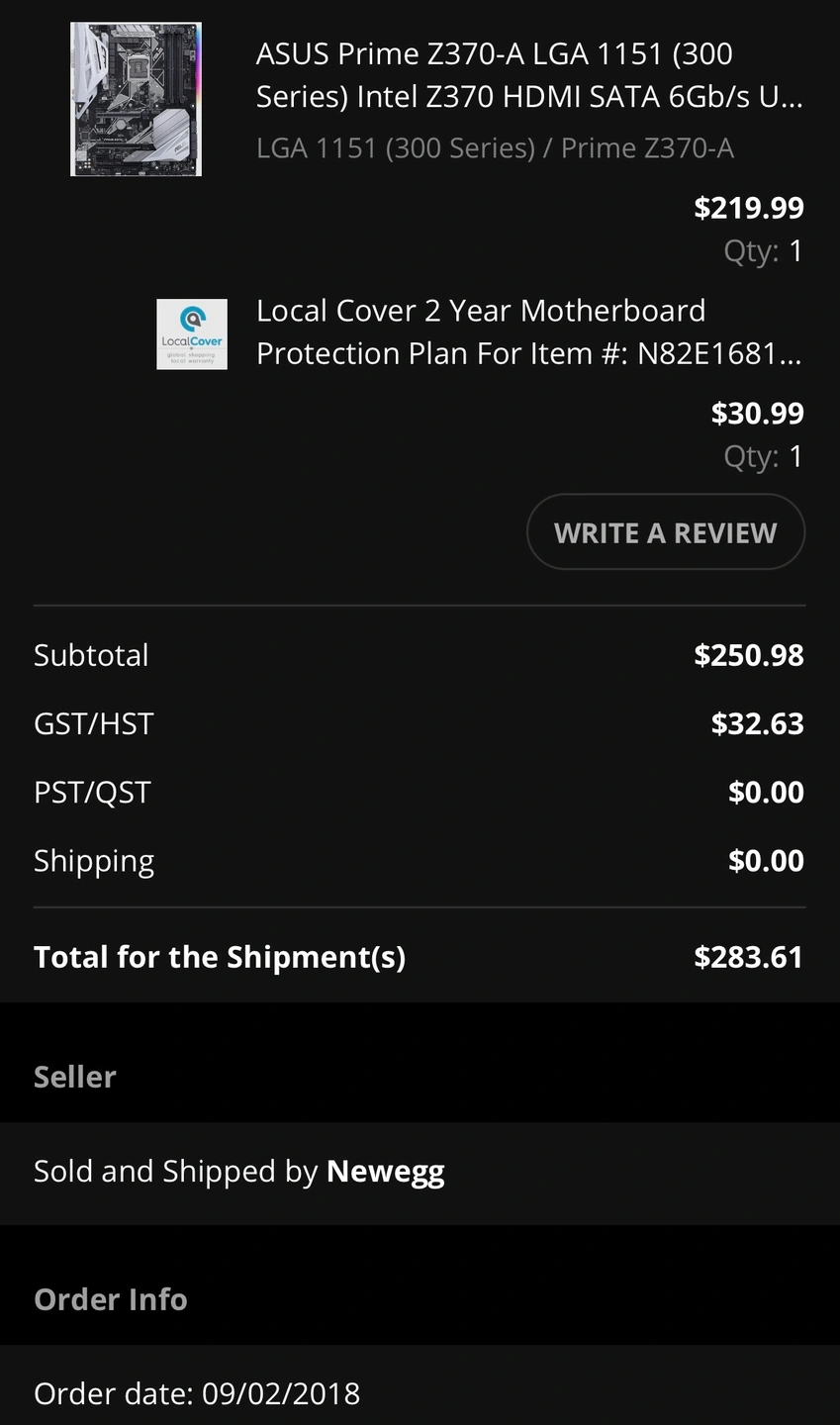Open the Local Cover 2 Year plan title

(528, 332)
